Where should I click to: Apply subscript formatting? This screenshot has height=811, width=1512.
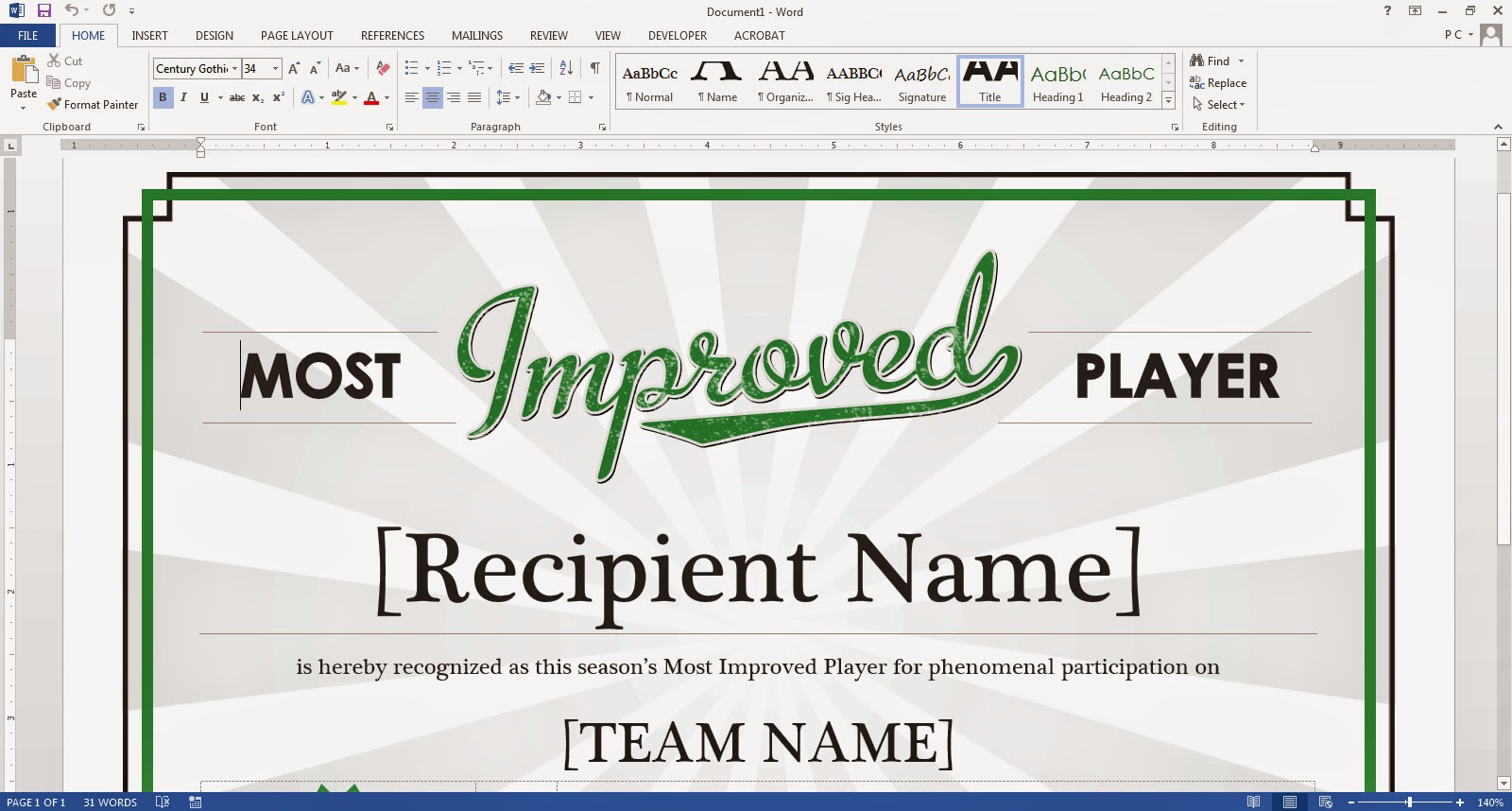[258, 97]
